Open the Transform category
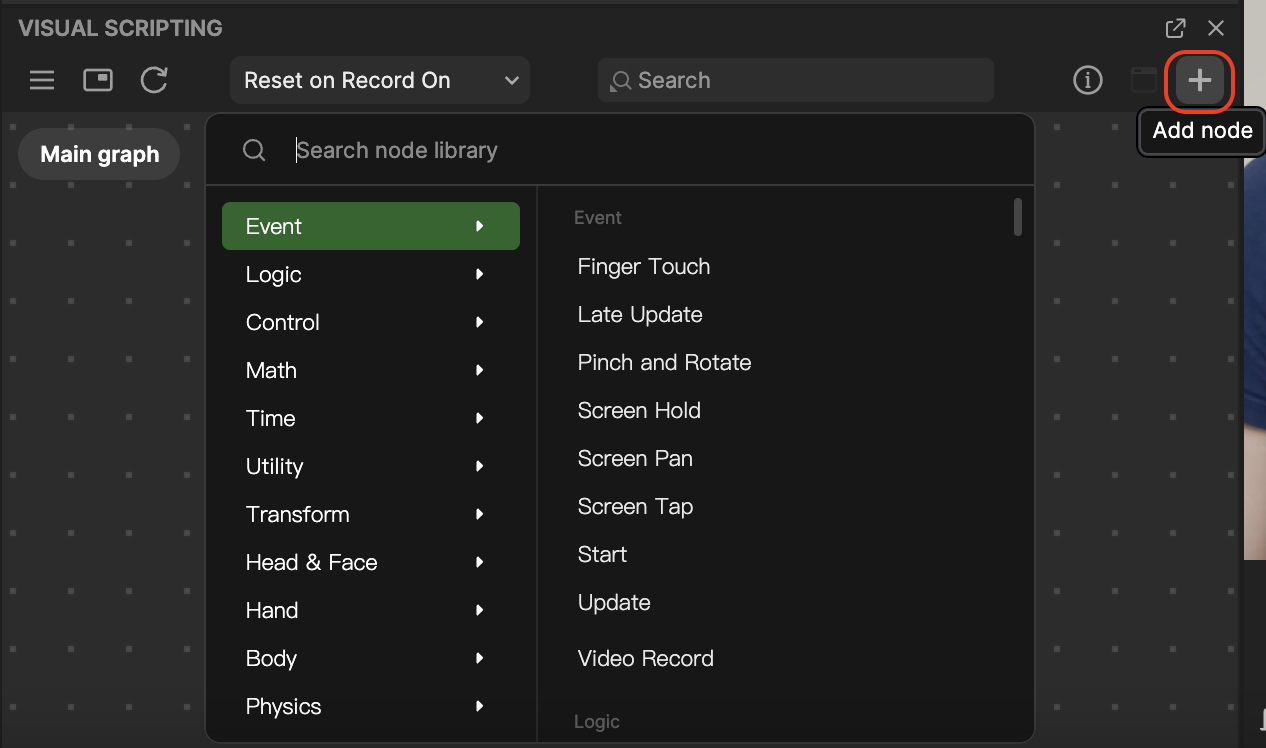This screenshot has width=1266, height=748. click(x=371, y=514)
